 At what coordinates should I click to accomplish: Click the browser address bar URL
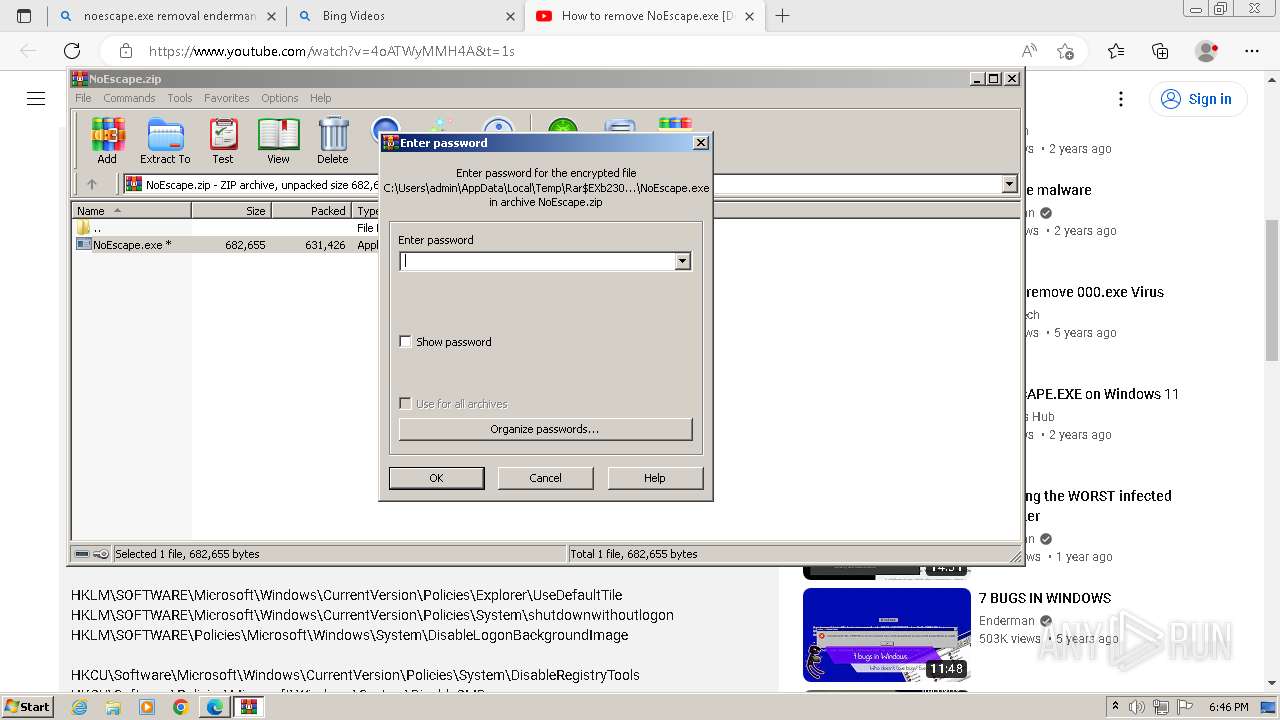click(331, 51)
